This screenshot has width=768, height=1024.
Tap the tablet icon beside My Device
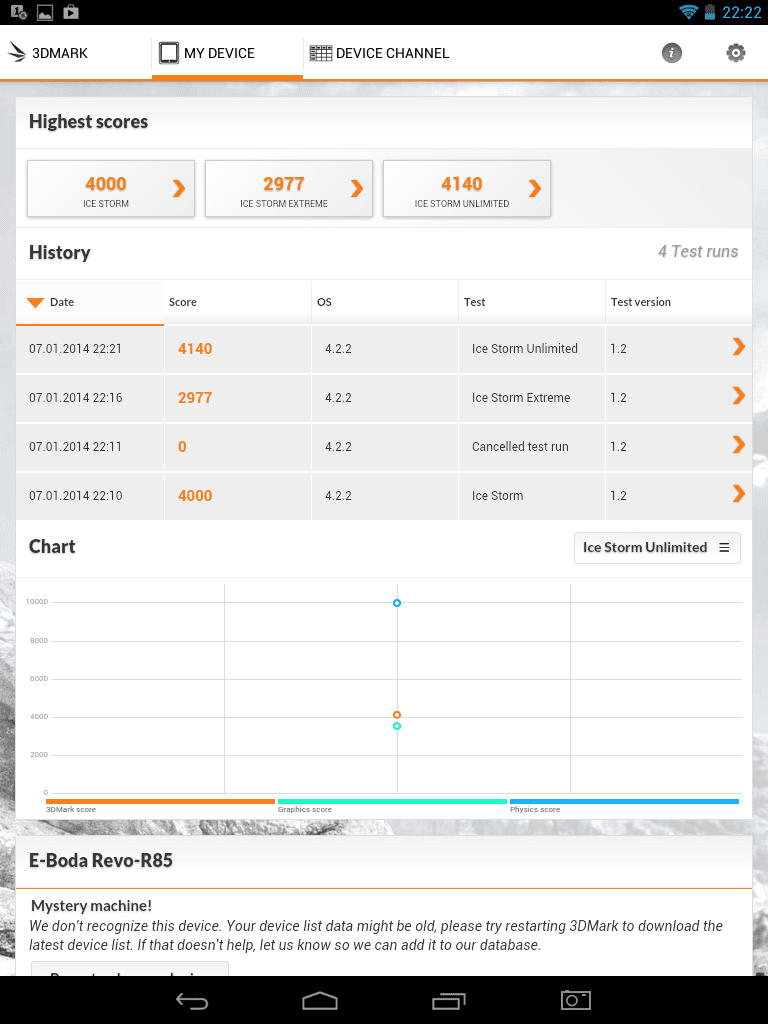click(168, 53)
